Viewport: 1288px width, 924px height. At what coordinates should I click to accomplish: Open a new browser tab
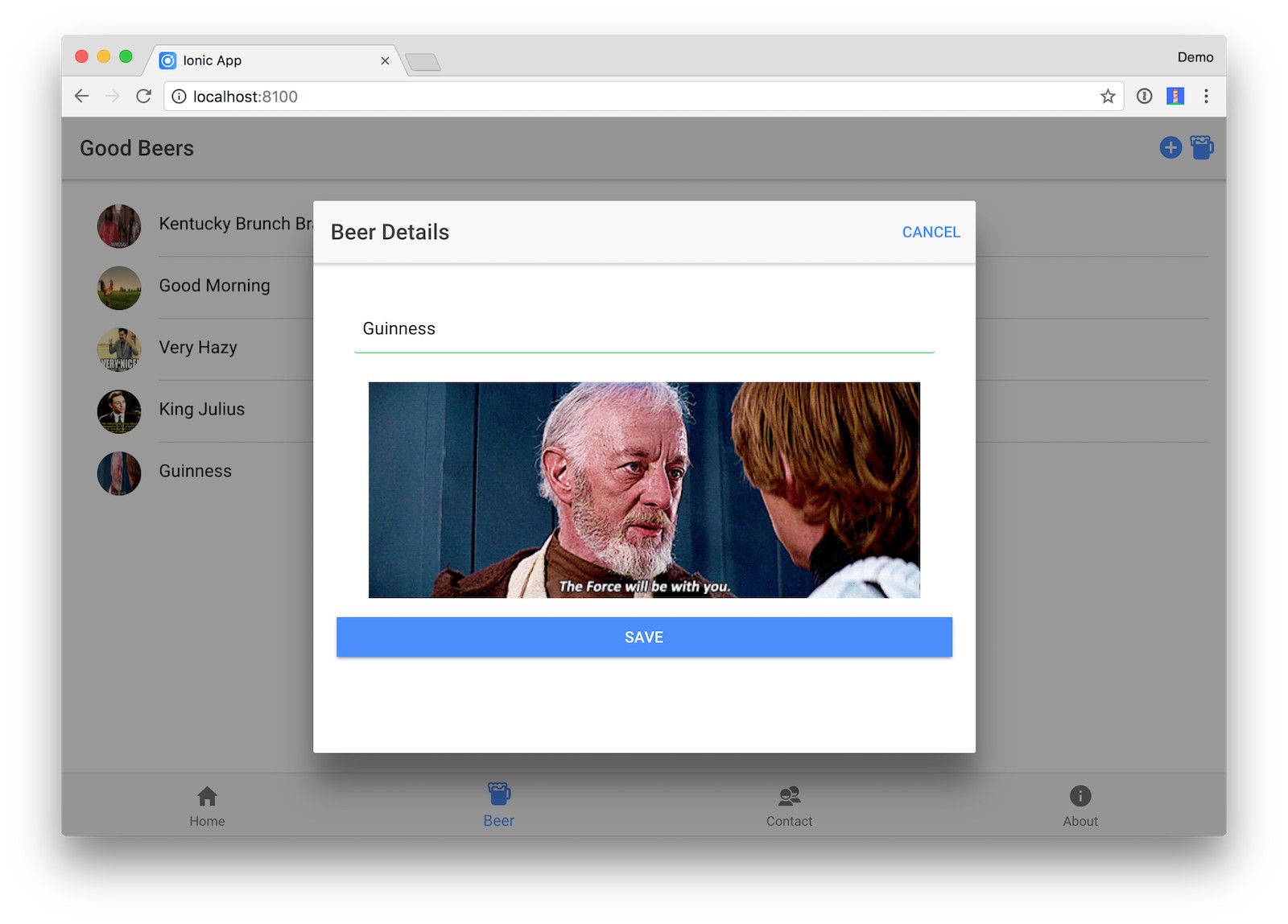pyautogui.click(x=423, y=62)
